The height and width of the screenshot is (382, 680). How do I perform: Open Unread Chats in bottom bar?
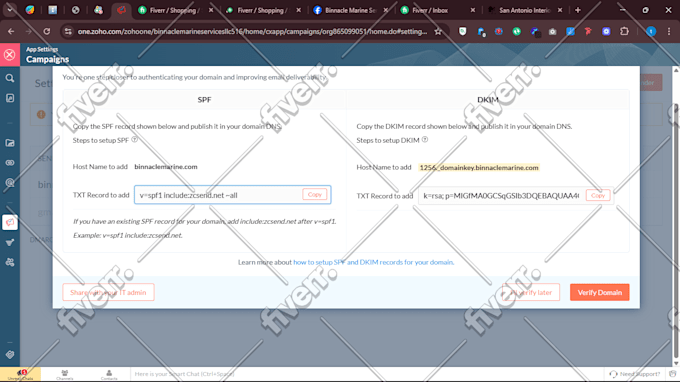tap(20, 375)
